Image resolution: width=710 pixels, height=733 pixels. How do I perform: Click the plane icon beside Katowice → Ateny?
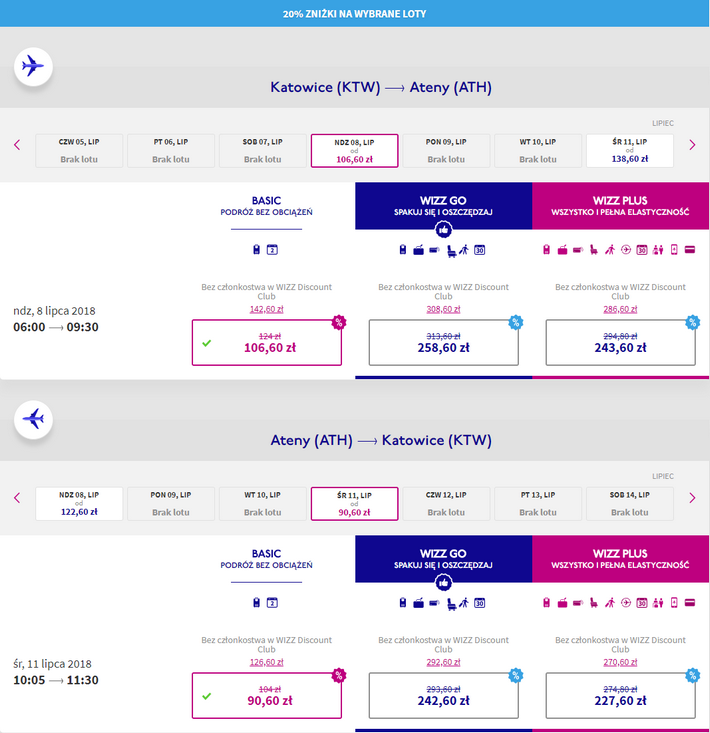point(33,66)
